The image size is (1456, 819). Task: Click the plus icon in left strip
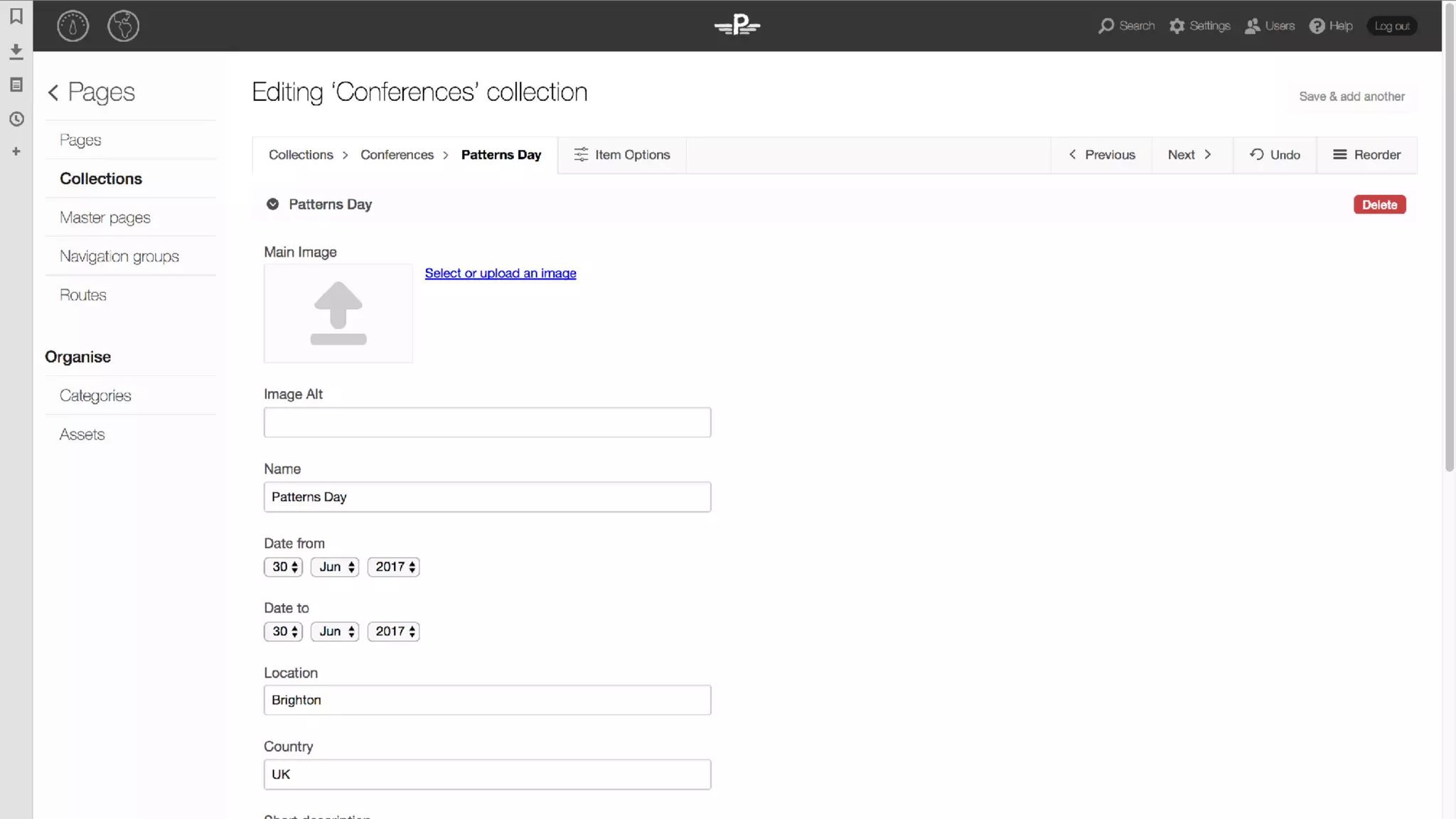click(16, 151)
